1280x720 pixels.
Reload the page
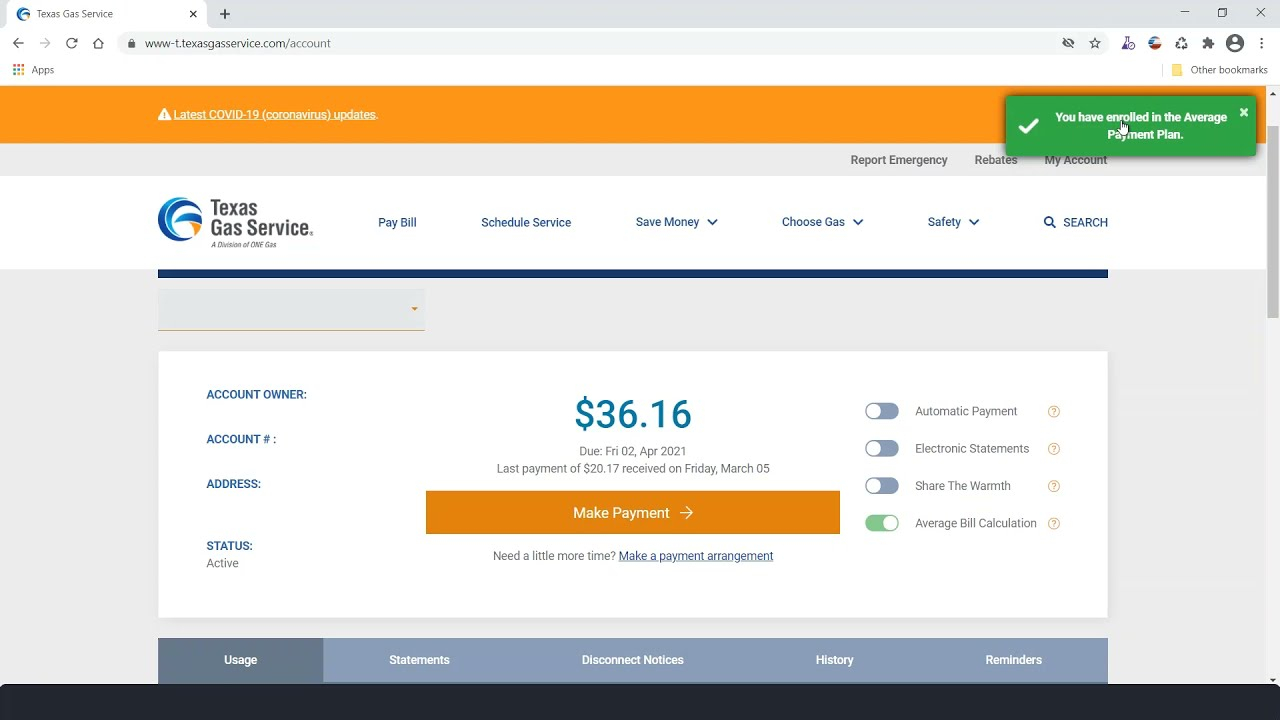(71, 43)
